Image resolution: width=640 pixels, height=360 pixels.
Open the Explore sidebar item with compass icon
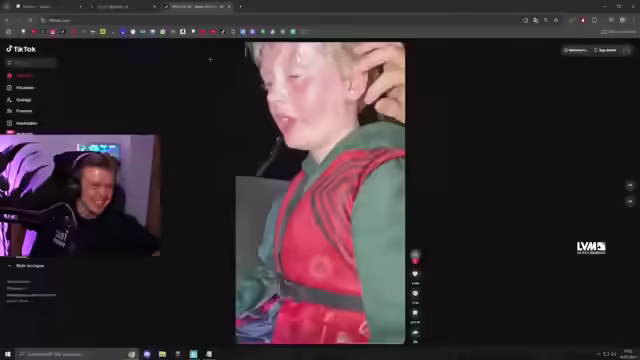[x=20, y=88]
